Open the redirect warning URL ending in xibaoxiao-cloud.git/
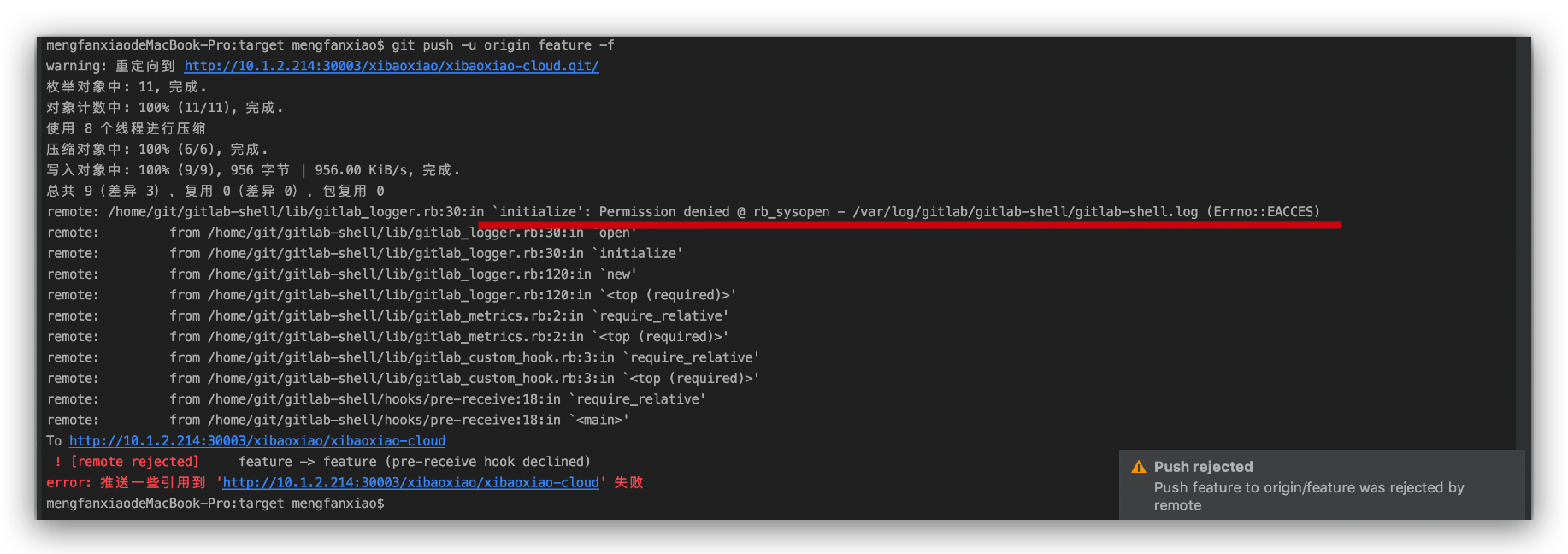Image resolution: width=1568 pixels, height=554 pixels. coord(392,66)
